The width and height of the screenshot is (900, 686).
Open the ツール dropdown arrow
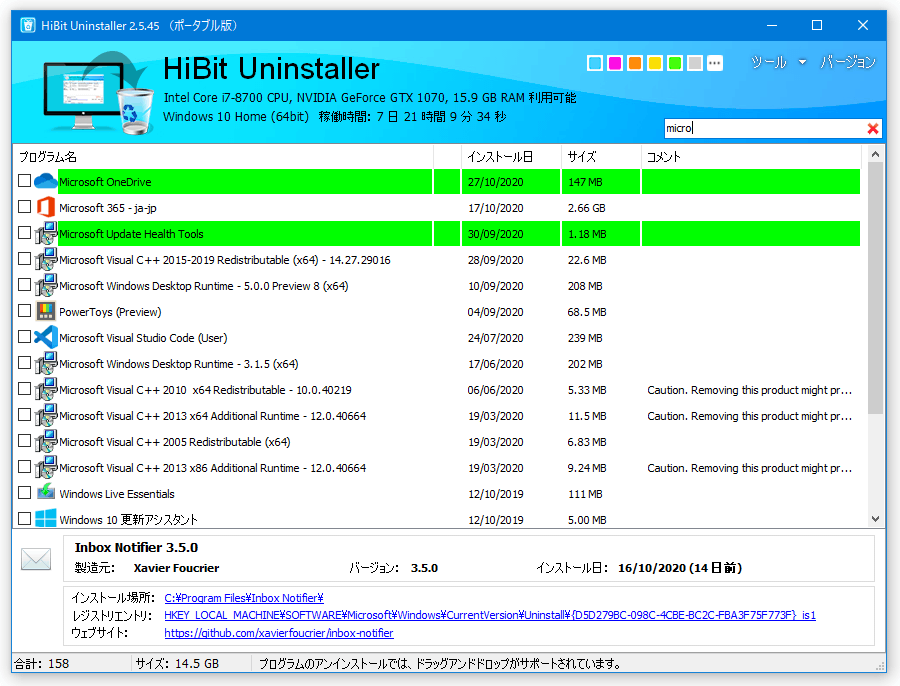(x=802, y=62)
